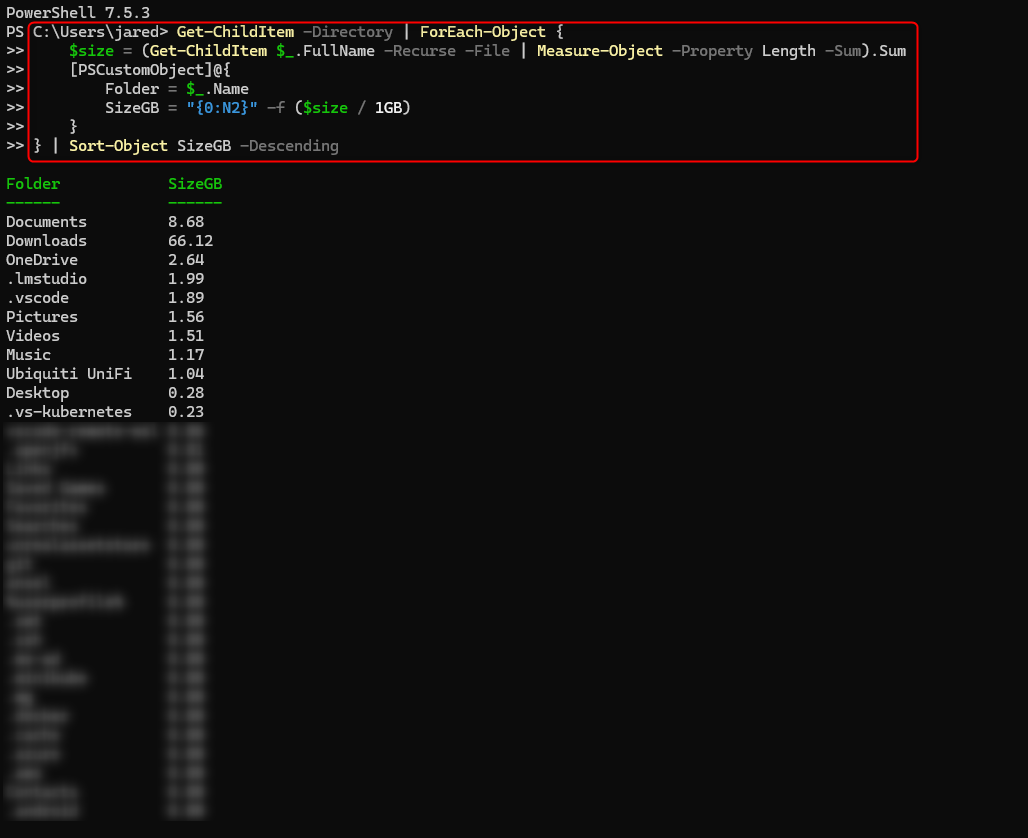Click the ForEach-Object cmdlet

pyautogui.click(x=484, y=31)
